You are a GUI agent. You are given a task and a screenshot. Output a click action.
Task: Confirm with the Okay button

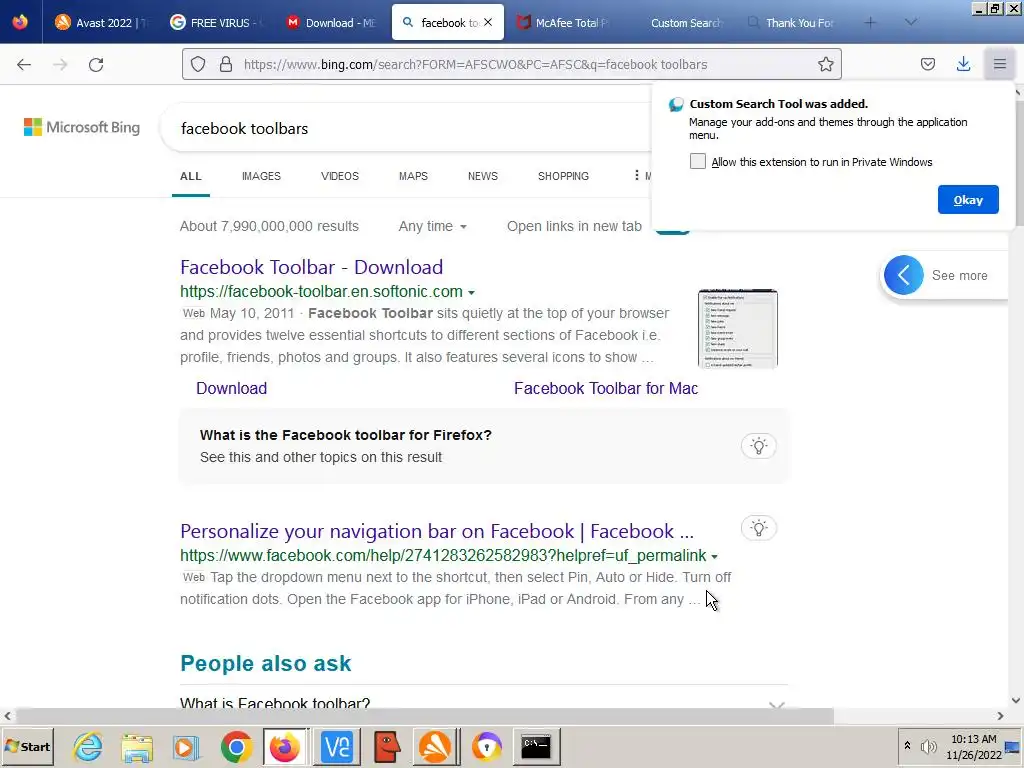968,200
